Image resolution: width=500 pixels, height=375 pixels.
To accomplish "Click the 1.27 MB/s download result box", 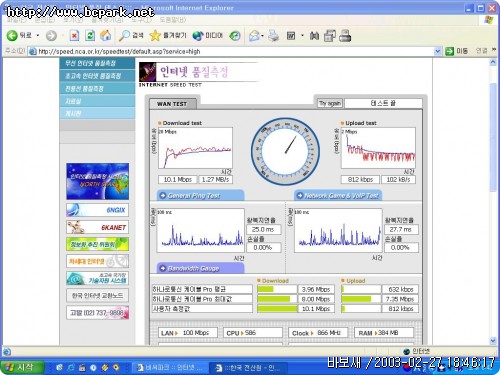I will pos(215,179).
